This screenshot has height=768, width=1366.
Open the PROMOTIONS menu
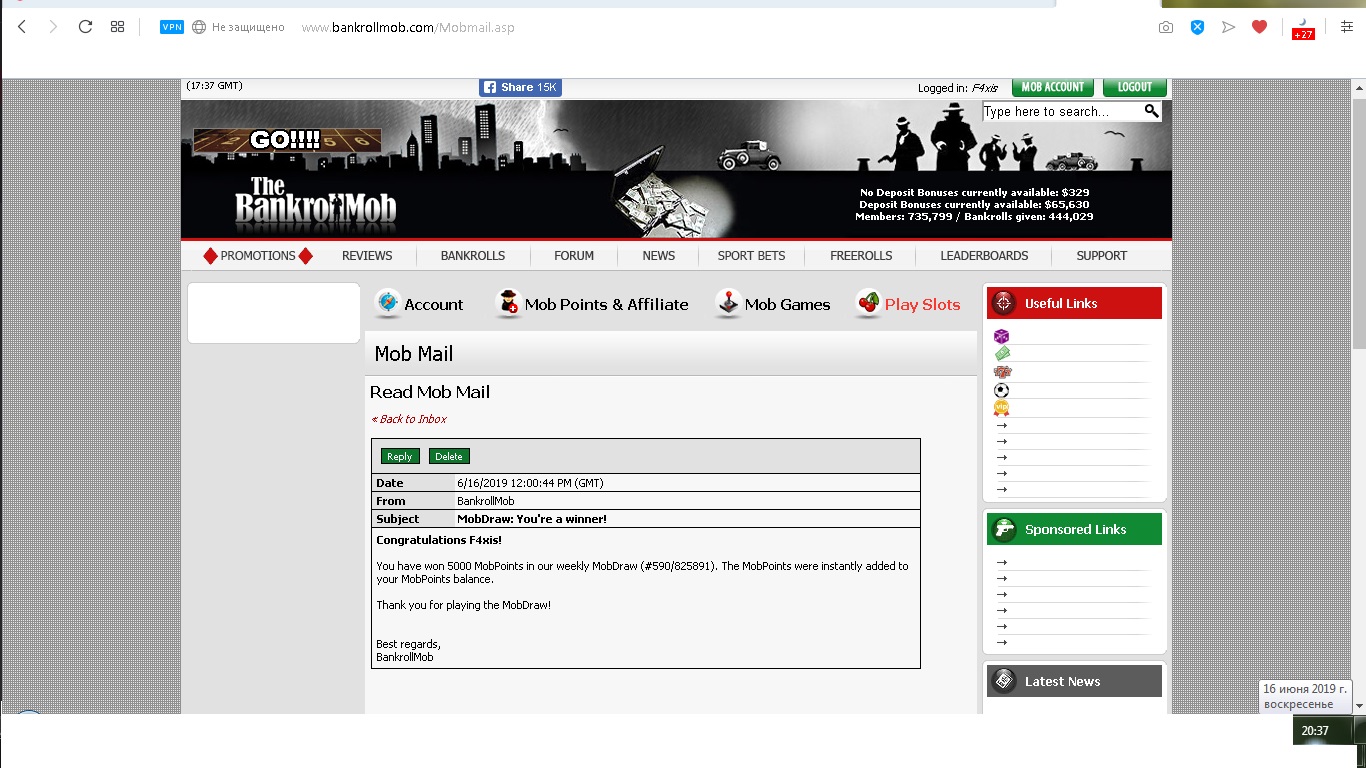point(258,256)
